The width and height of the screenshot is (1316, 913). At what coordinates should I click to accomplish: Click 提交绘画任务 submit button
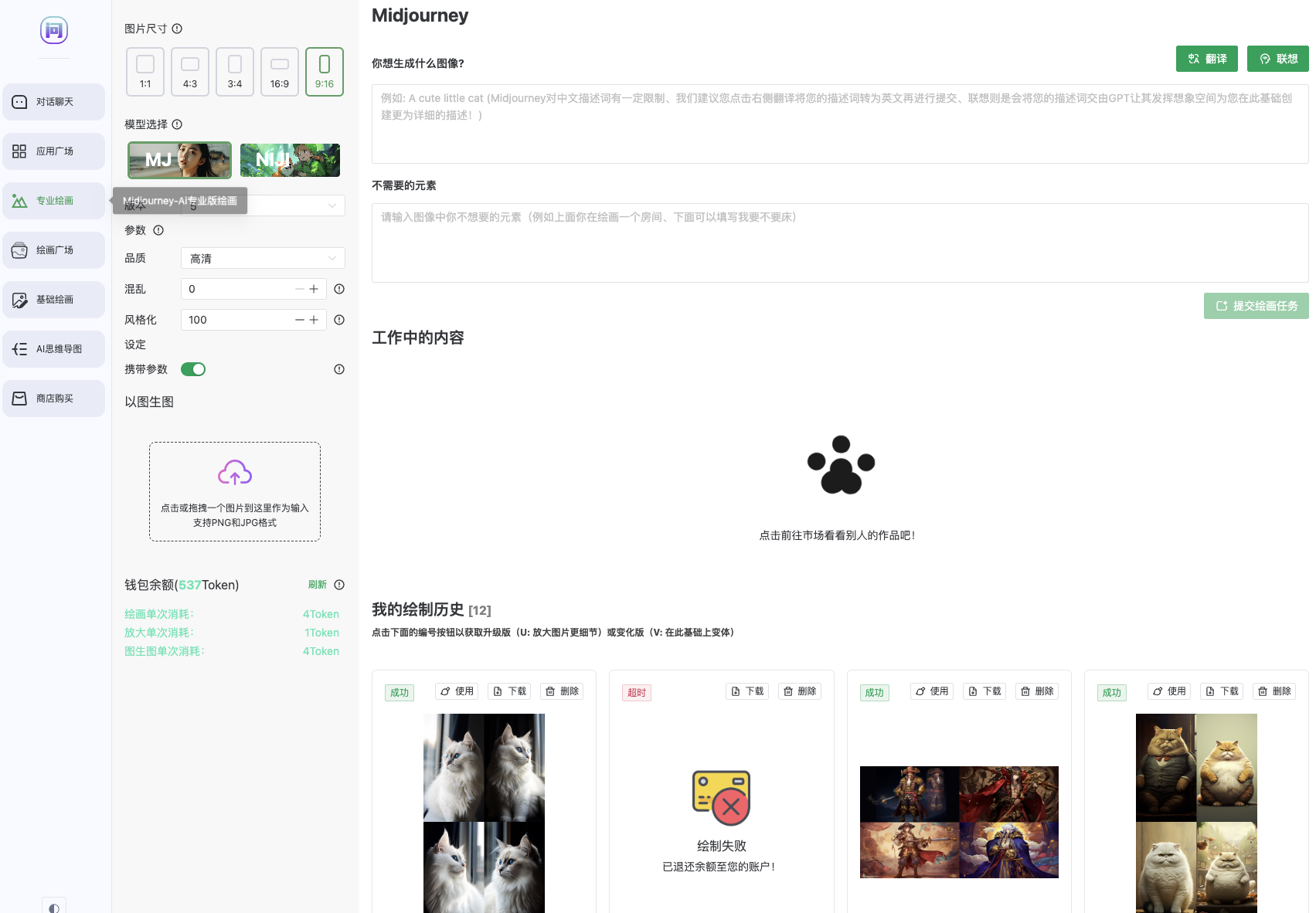1256,306
